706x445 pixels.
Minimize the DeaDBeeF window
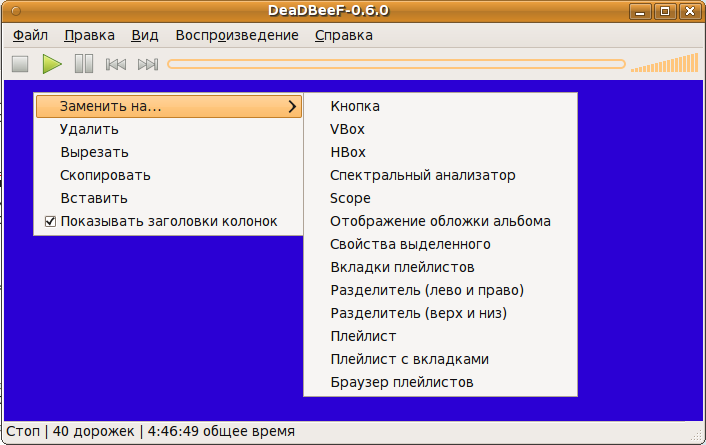[640, 11]
